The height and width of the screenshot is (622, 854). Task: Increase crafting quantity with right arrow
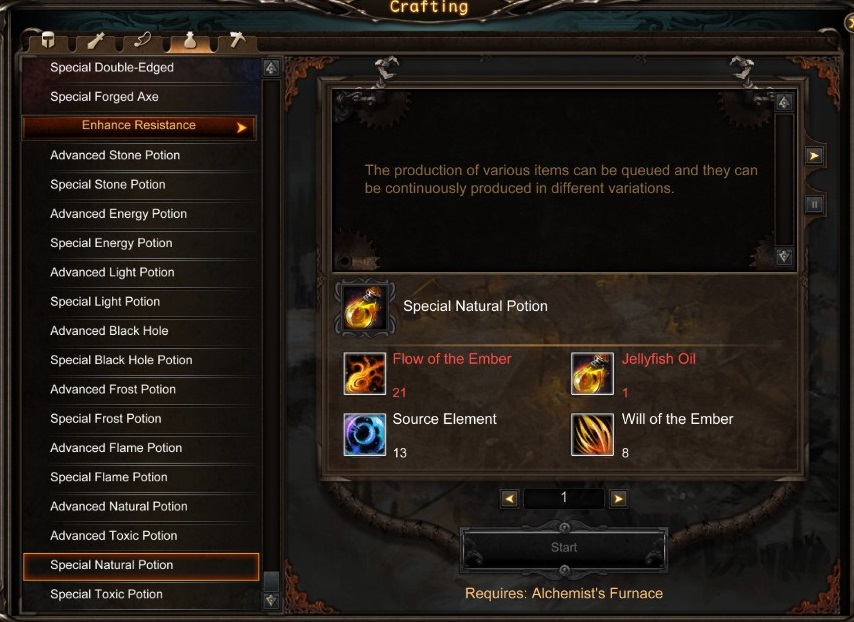point(618,498)
